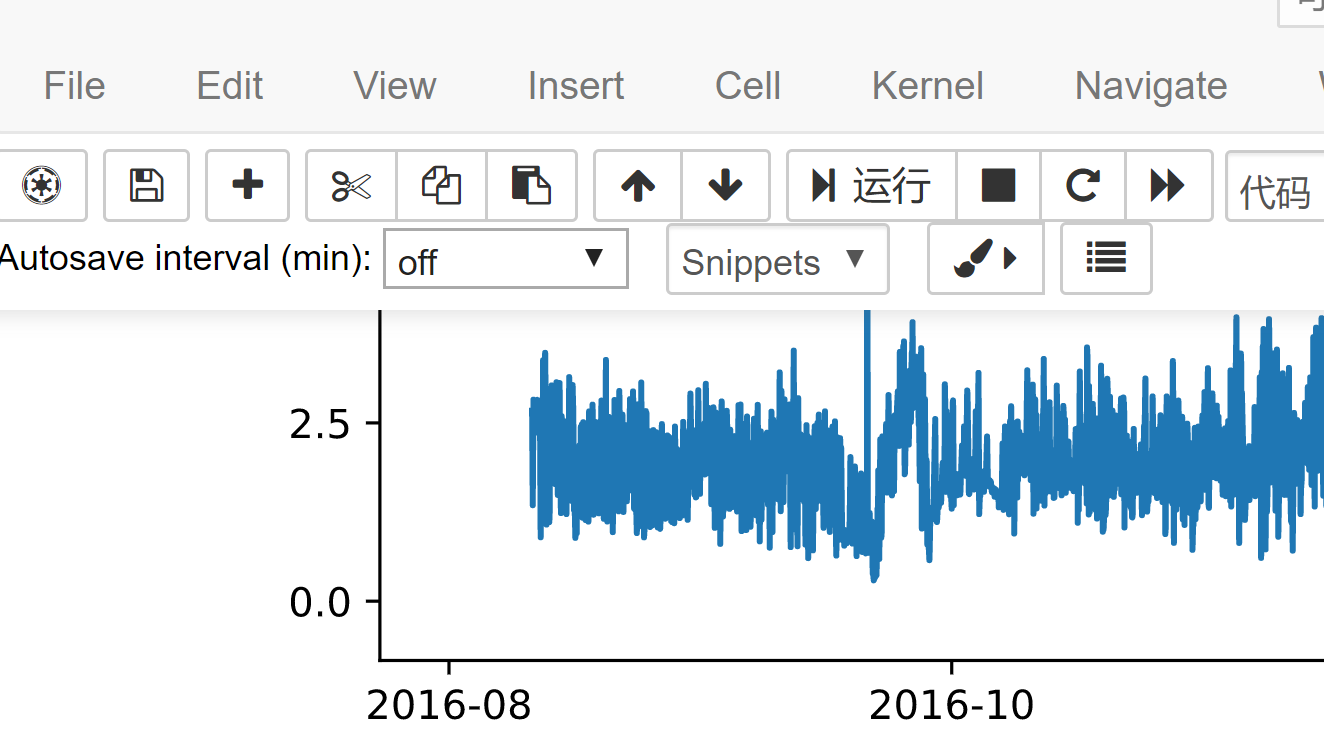This screenshot has width=1324, height=741.
Task: Move the selected cell up
Action: 636,185
